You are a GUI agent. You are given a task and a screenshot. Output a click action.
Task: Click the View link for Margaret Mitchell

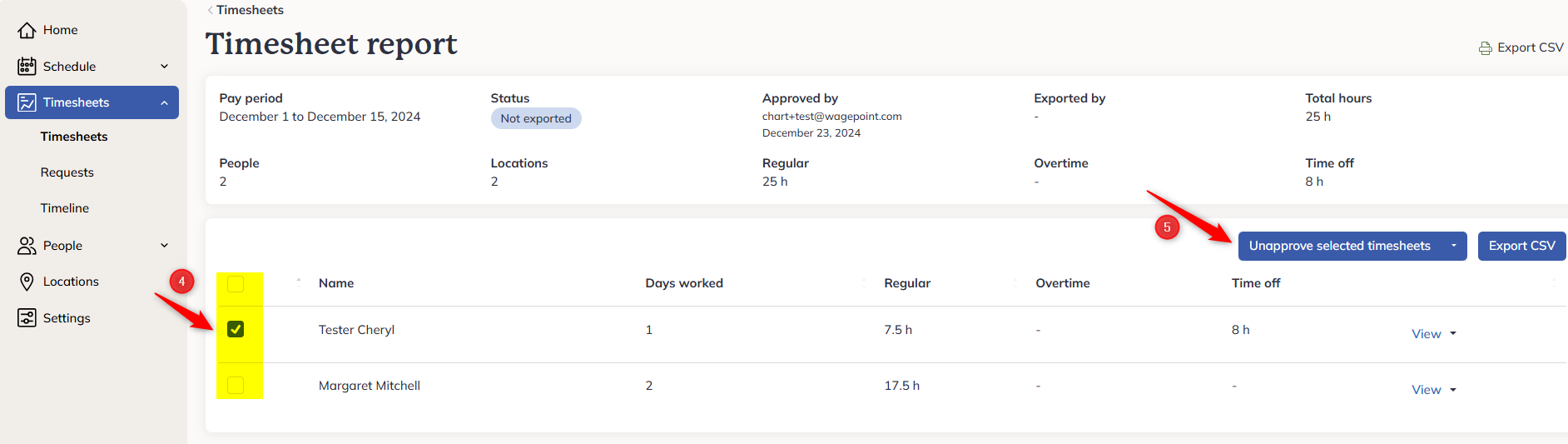click(1426, 390)
